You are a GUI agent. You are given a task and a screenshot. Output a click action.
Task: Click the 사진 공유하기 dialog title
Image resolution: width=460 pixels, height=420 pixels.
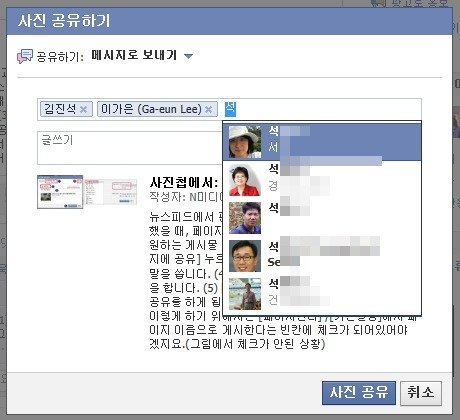(64, 21)
